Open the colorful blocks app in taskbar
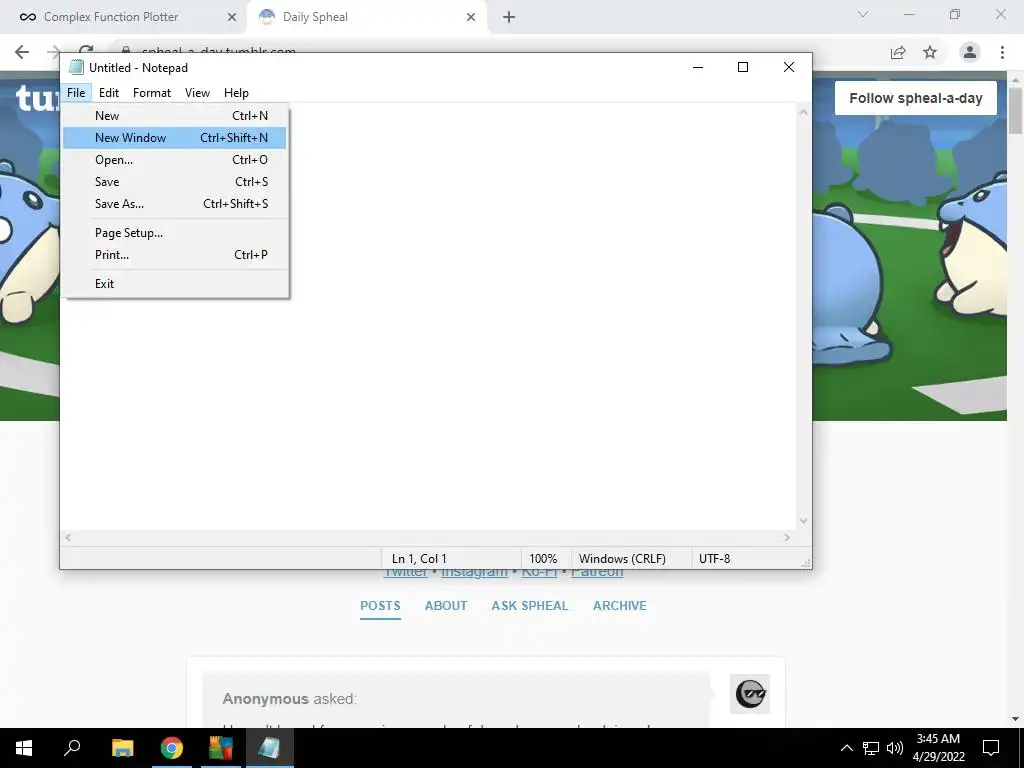This screenshot has width=1024, height=768. click(221, 748)
